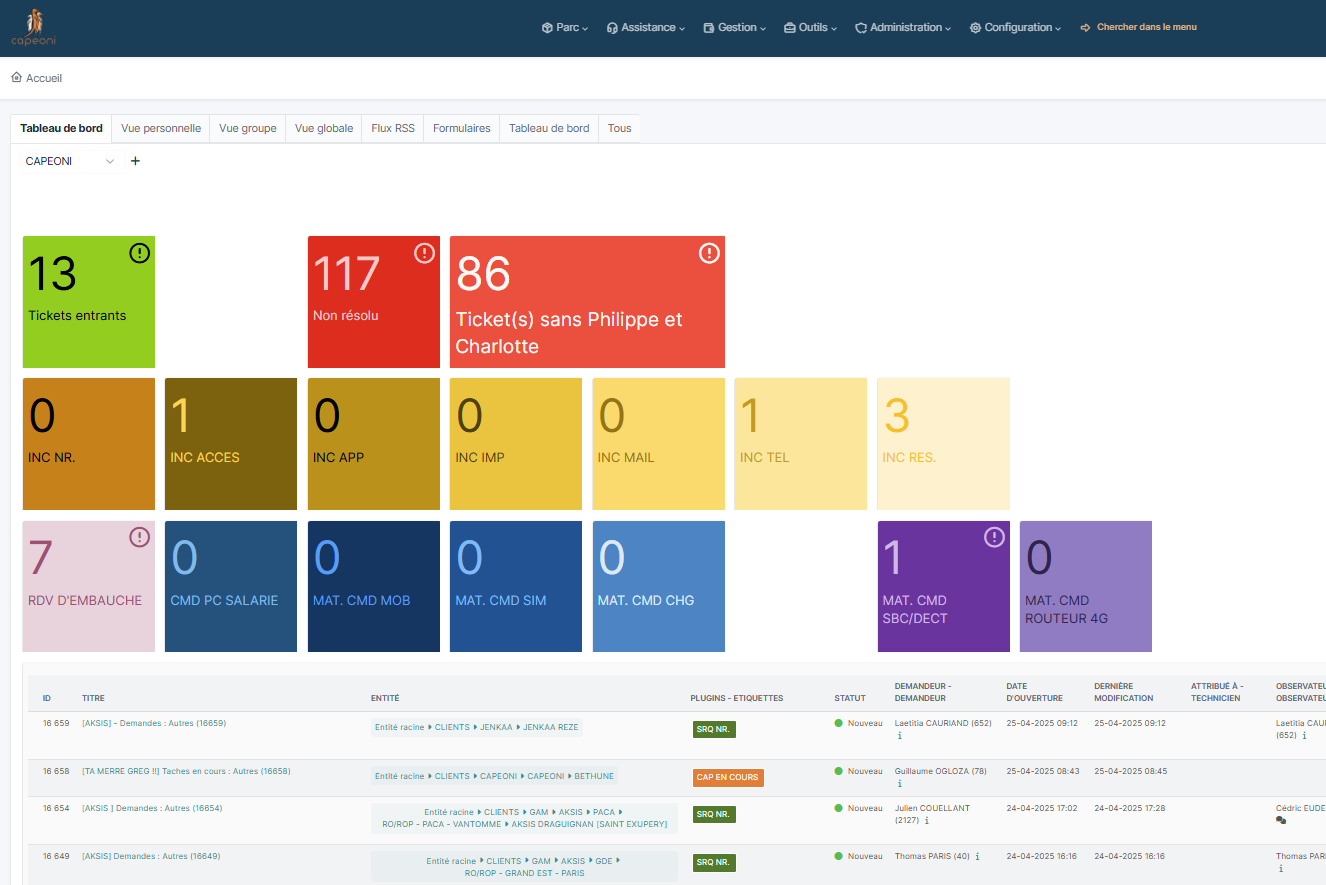The image size is (1326, 885).
Task: Open the Assistance menu
Action: pyautogui.click(x=646, y=28)
